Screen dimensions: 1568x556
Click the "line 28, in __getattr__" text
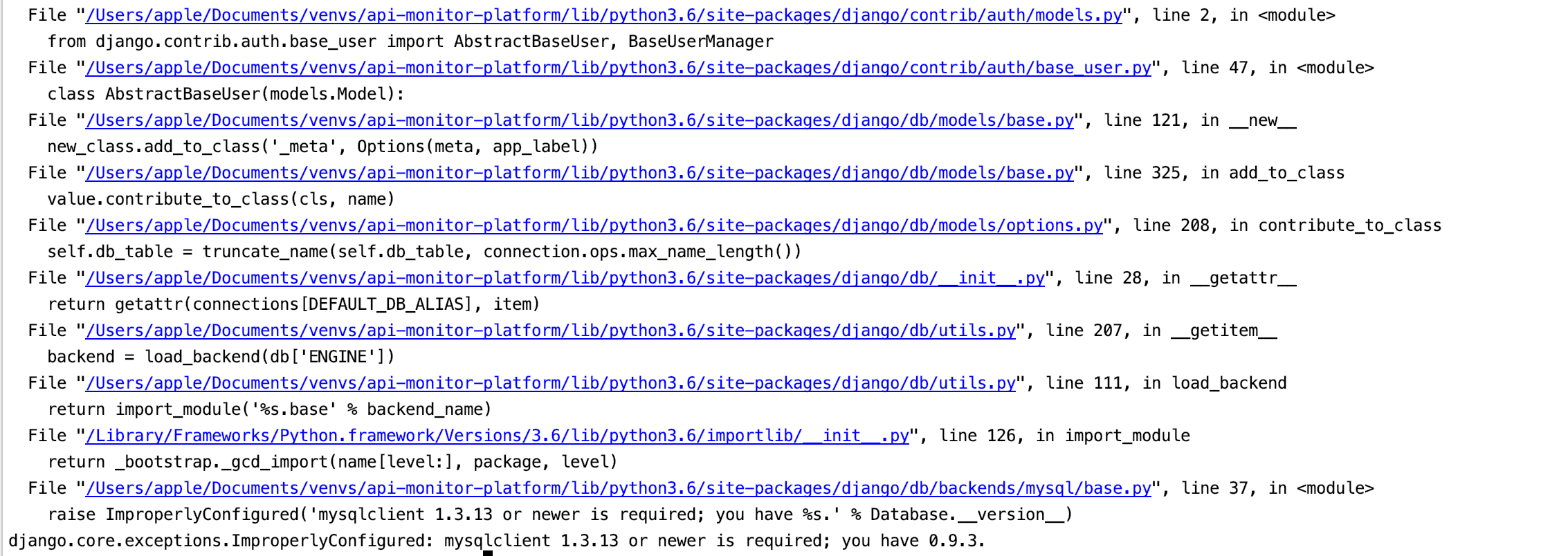[1186, 278]
